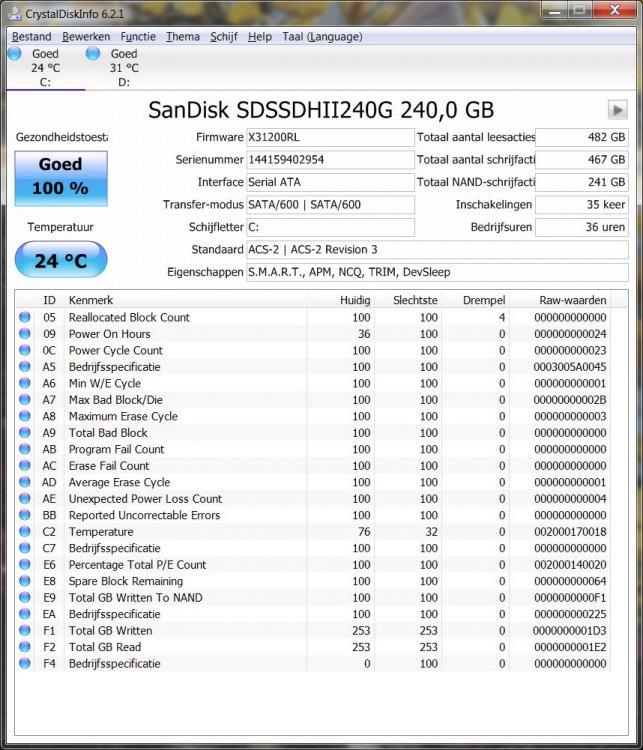Click status icon of Temperature attribute row

coord(24,531)
